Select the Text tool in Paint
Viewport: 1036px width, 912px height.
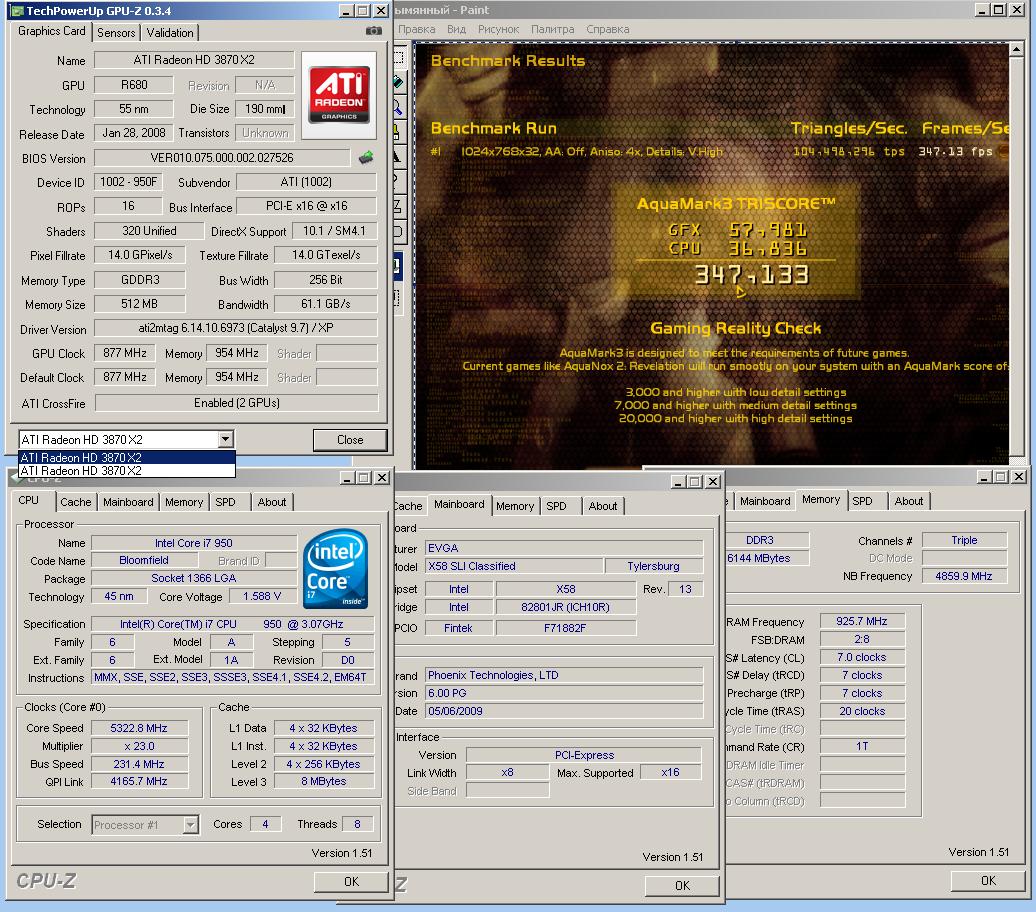(398, 157)
